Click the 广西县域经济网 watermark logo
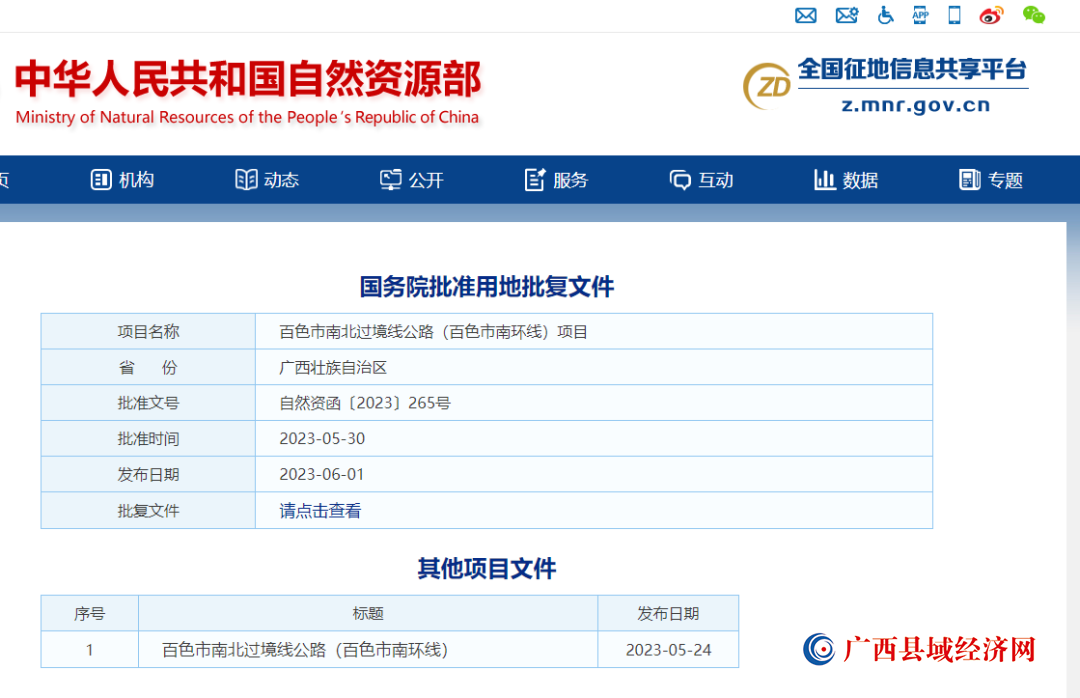 919,649
